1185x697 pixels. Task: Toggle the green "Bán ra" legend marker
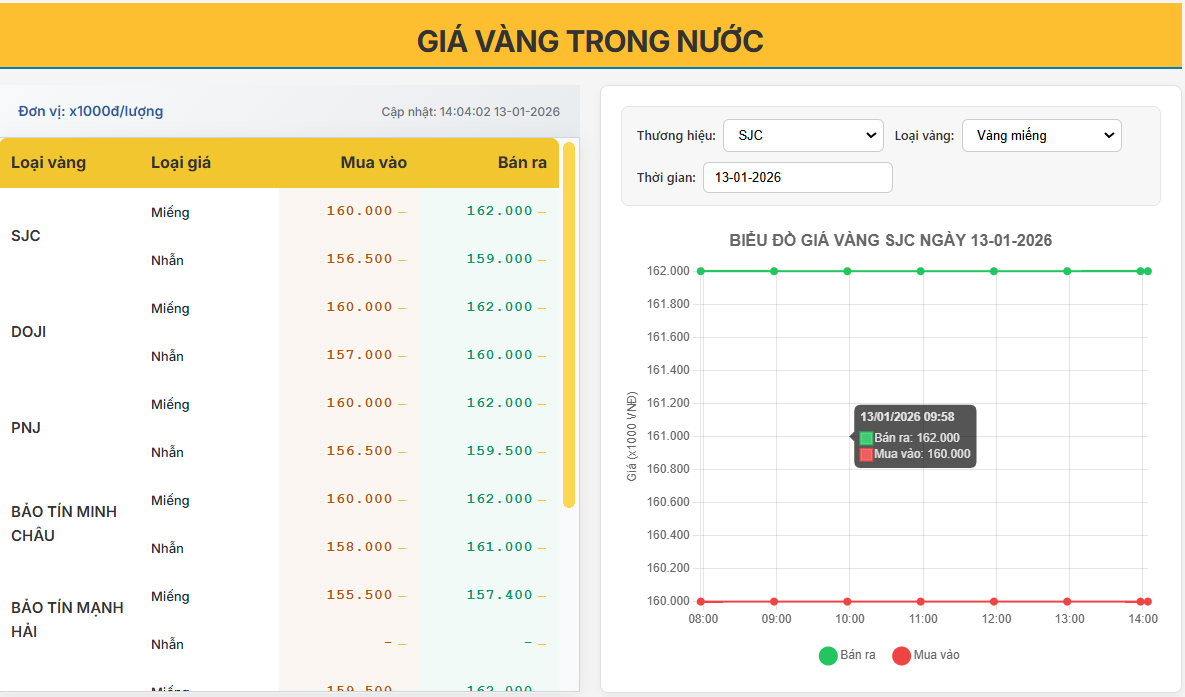click(826, 655)
